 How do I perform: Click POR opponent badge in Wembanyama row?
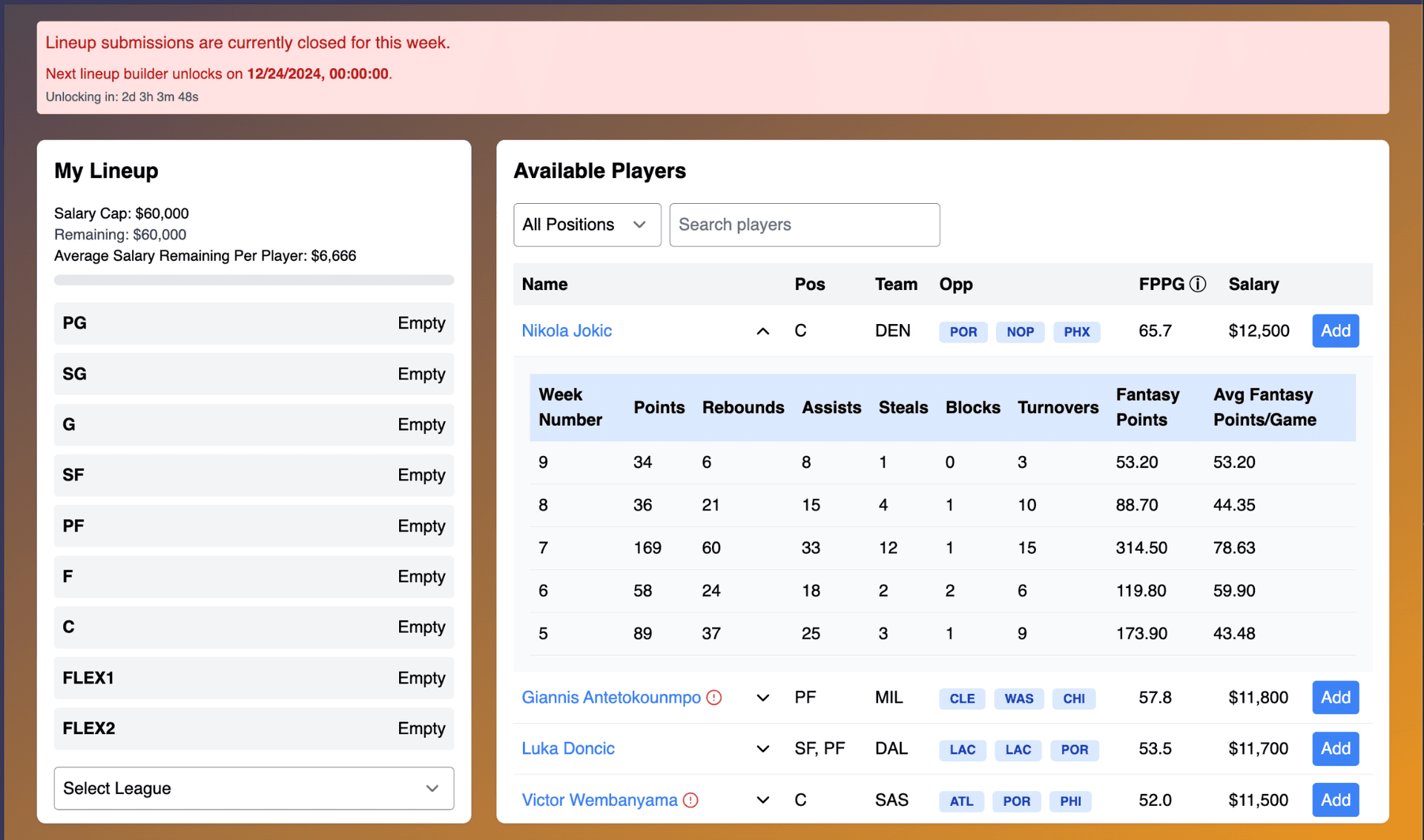[x=1016, y=801]
